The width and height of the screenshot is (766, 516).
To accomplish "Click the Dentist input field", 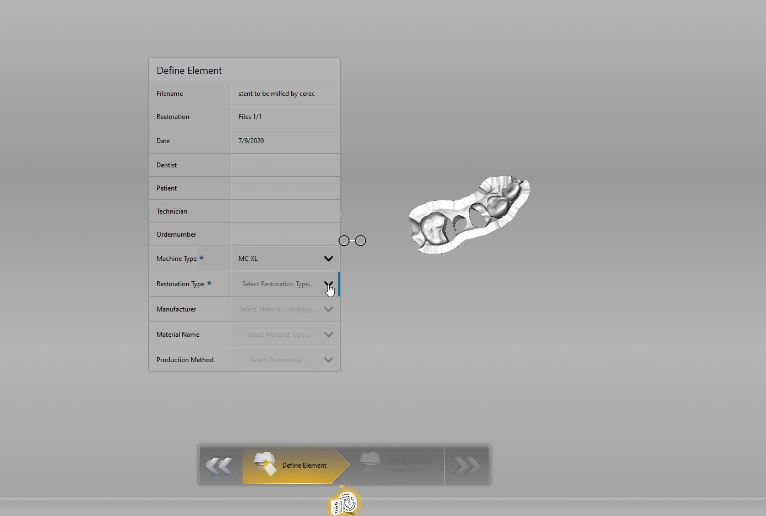I will point(285,165).
